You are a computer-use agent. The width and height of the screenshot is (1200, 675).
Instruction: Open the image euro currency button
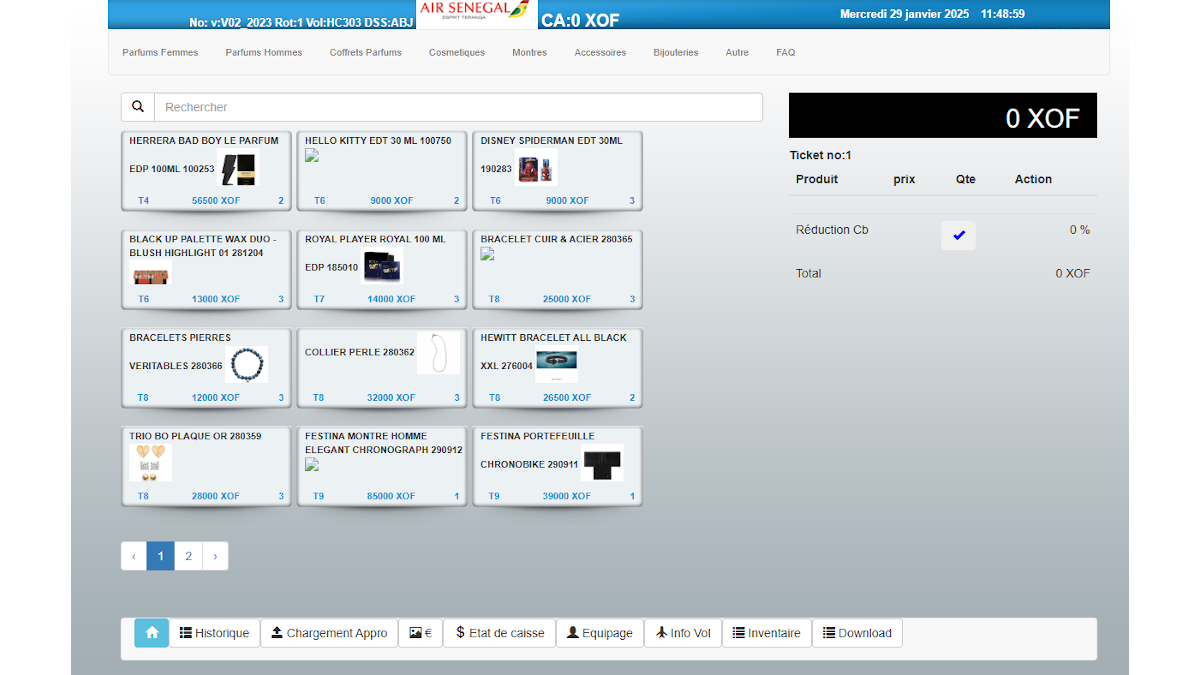[421, 633]
